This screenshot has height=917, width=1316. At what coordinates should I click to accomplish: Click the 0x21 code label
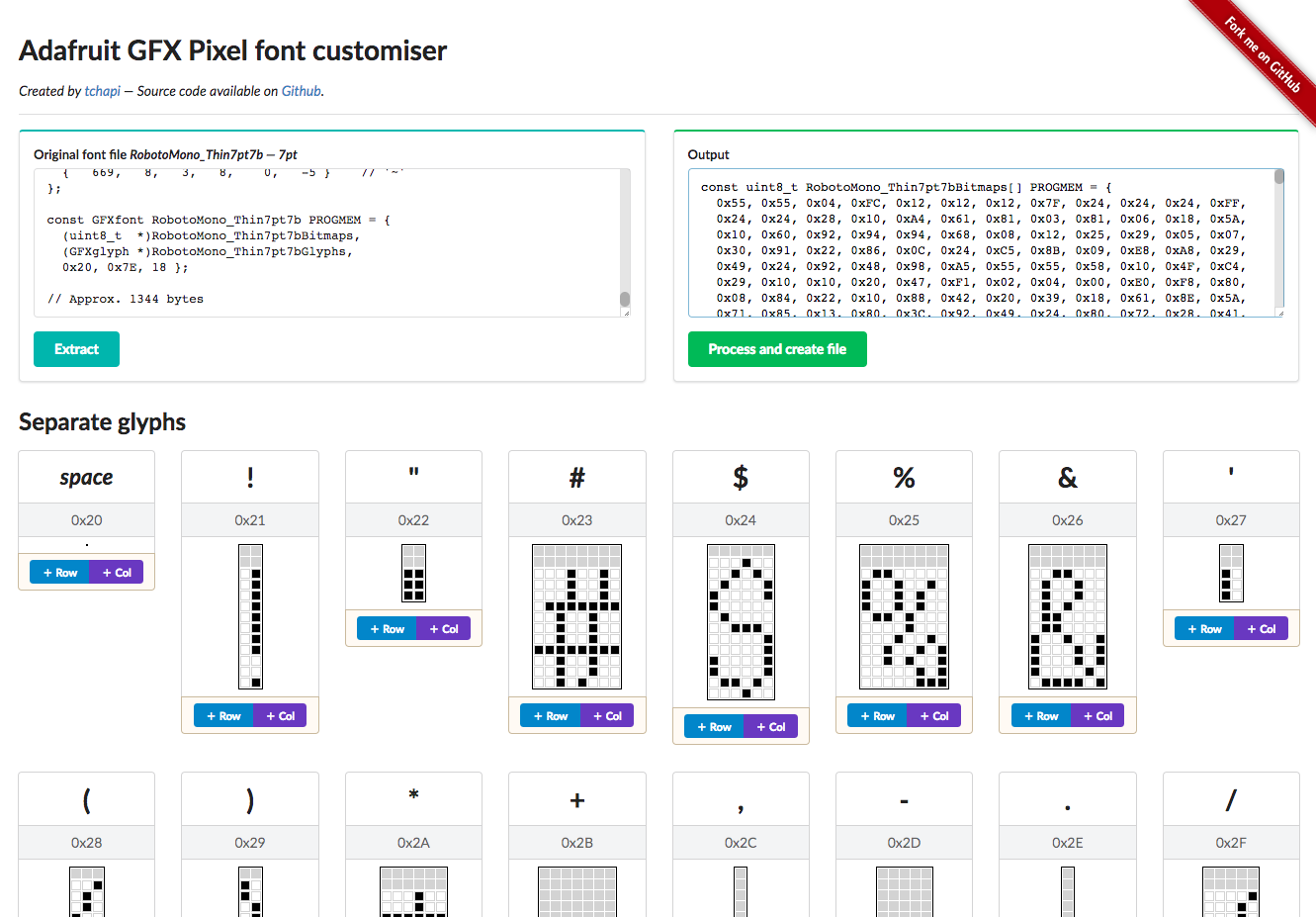[x=250, y=520]
